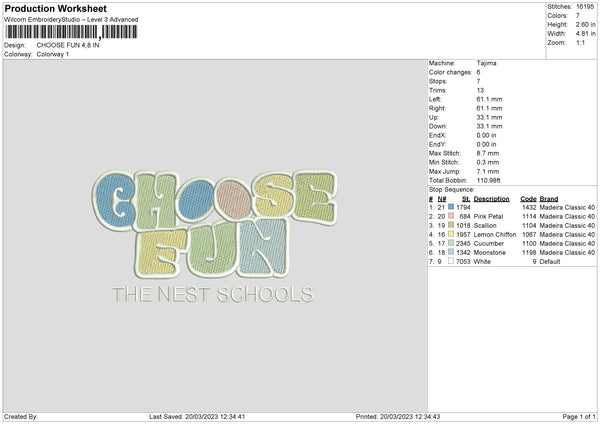
Task: Click the 'Pink Petal' description
Action: (x=488, y=216)
